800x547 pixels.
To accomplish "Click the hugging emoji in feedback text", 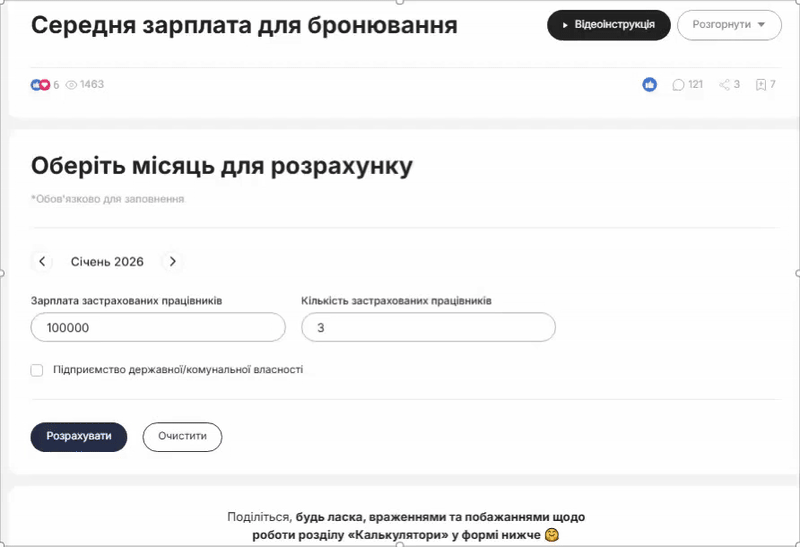I will pos(551,535).
